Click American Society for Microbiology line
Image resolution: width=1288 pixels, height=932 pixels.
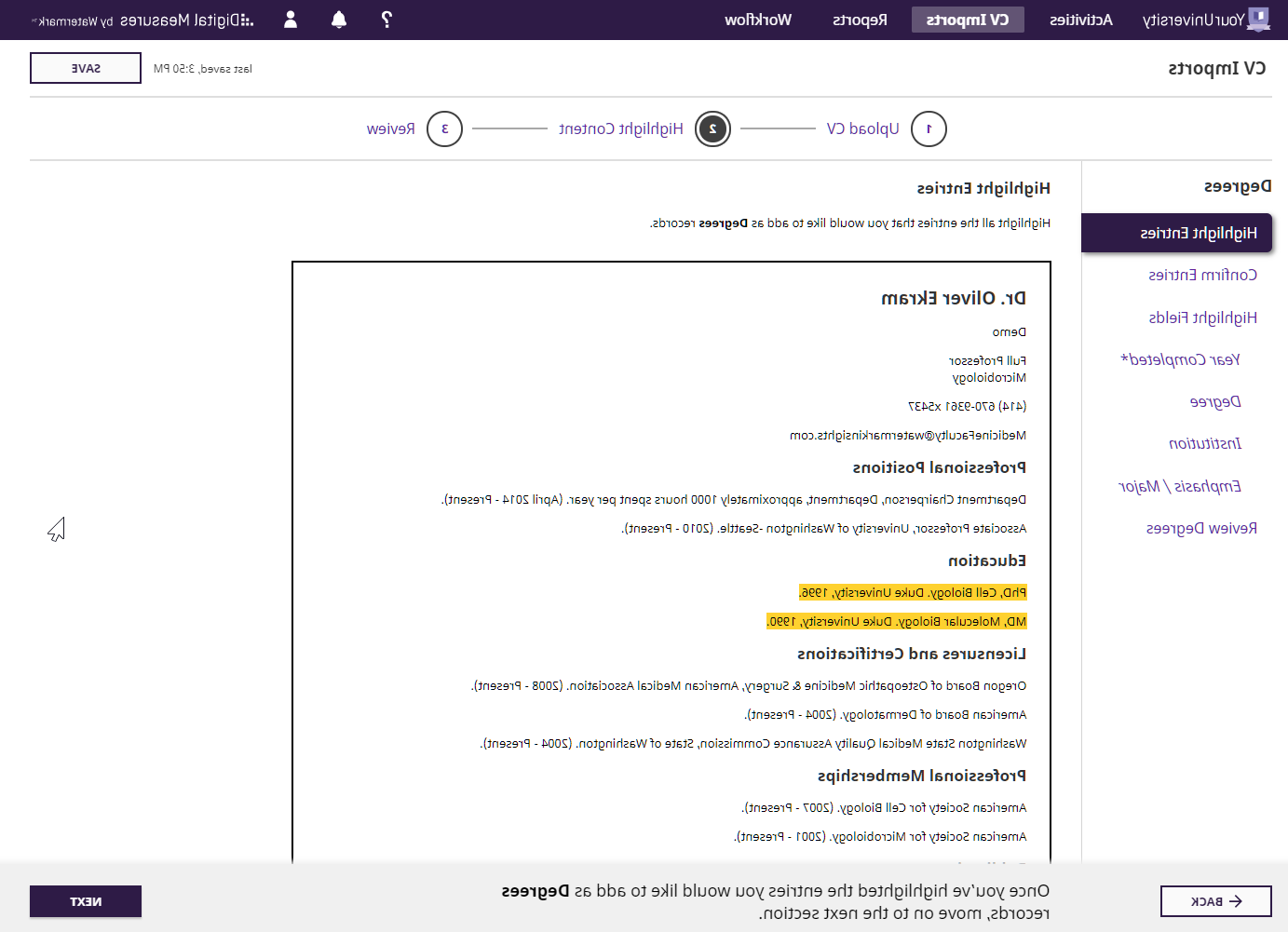coord(880,836)
